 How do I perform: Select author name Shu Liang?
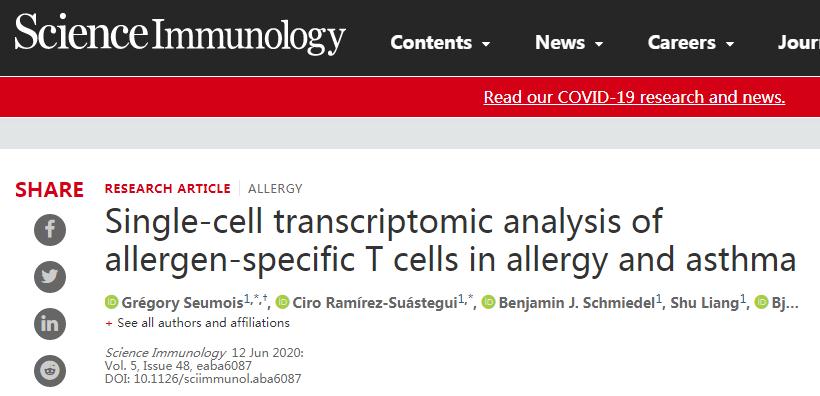[704, 302]
